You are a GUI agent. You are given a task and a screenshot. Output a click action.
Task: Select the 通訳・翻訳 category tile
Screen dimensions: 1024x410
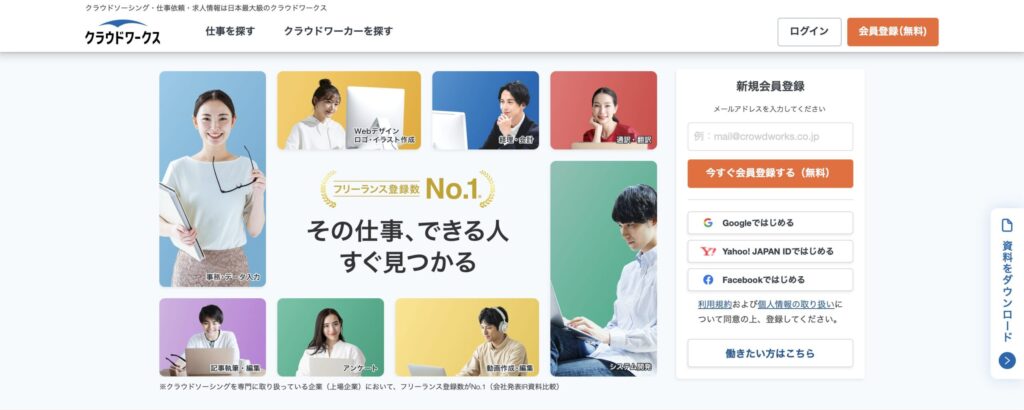pos(603,110)
